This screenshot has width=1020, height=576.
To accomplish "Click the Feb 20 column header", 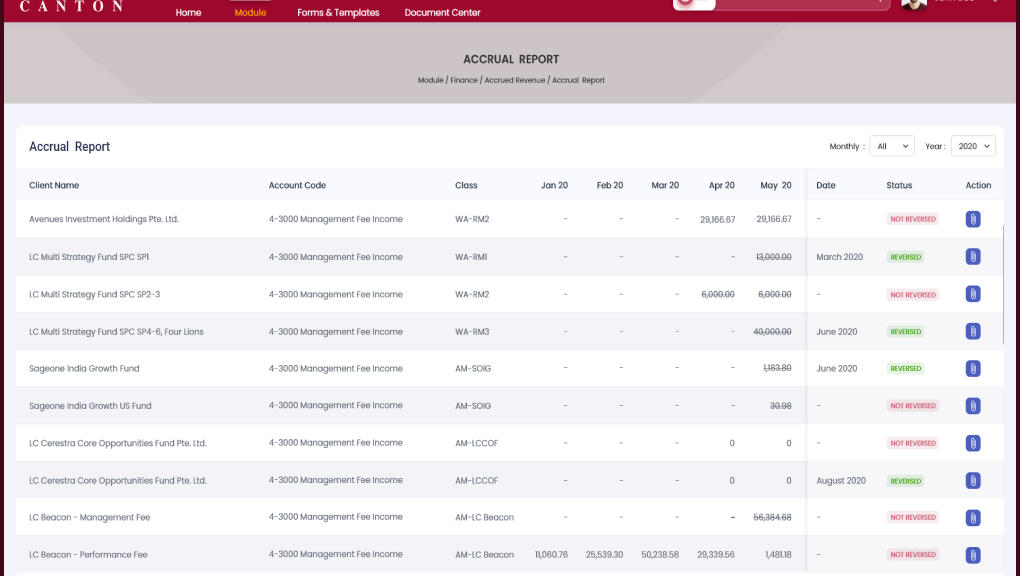I will click(610, 185).
